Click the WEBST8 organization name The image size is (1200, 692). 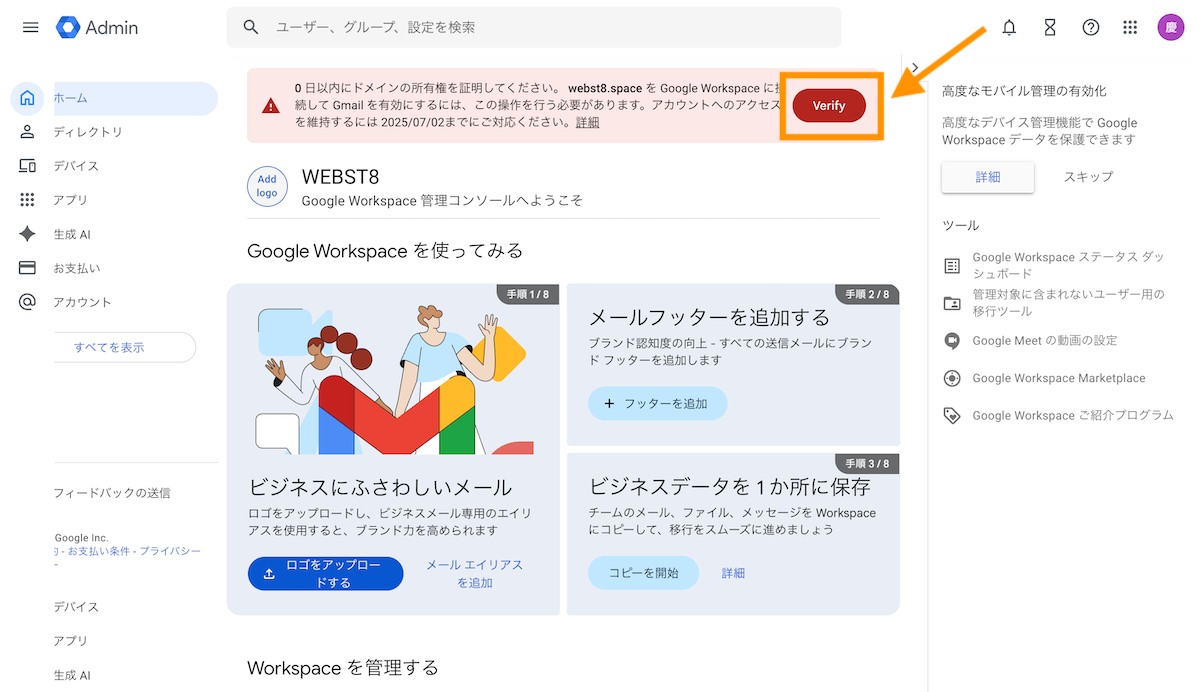point(340,177)
